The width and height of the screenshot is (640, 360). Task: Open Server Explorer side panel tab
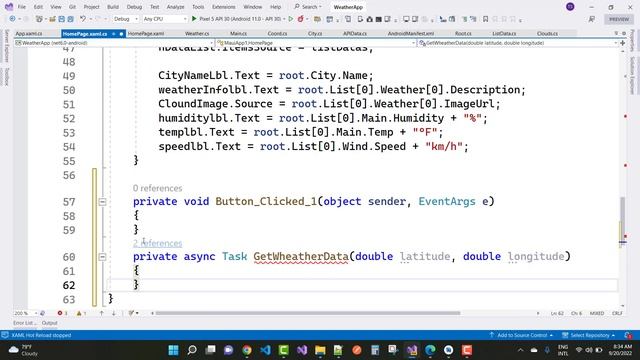click(6, 46)
